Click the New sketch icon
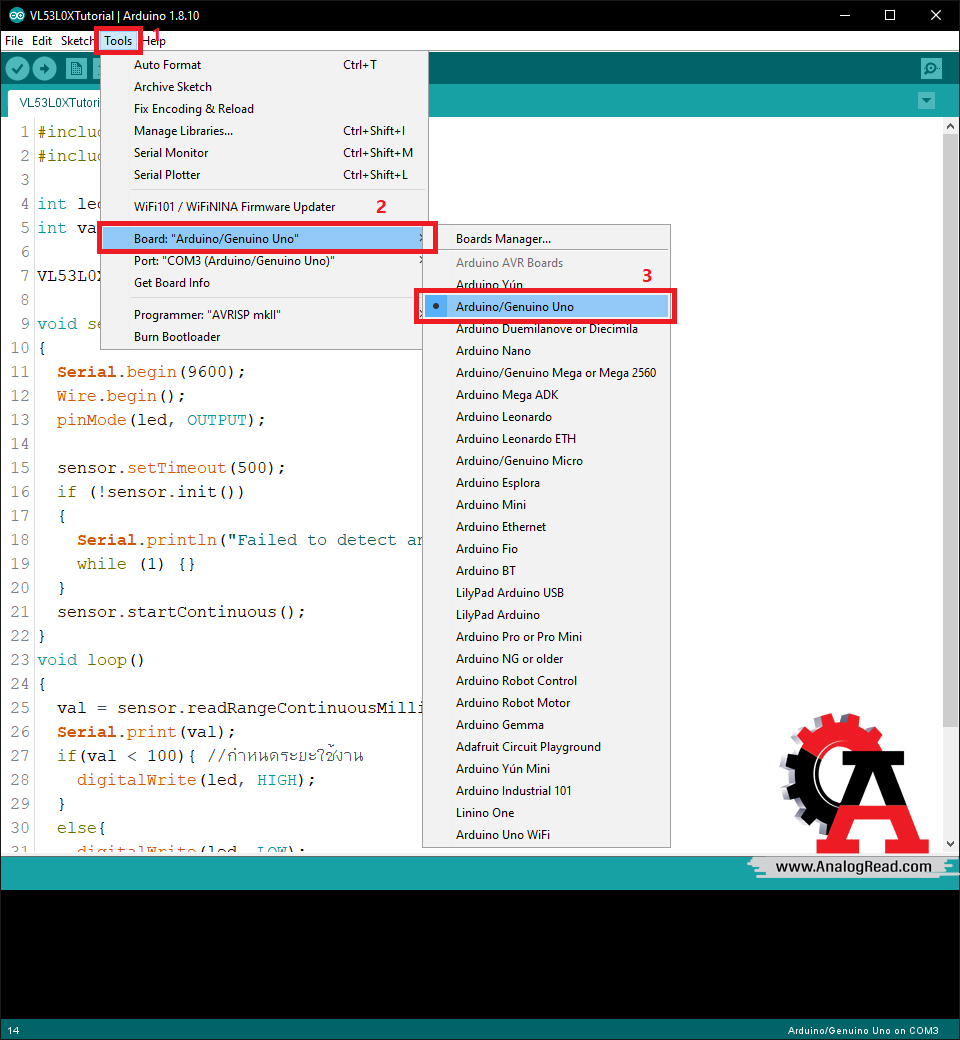This screenshot has width=960, height=1040. click(76, 68)
